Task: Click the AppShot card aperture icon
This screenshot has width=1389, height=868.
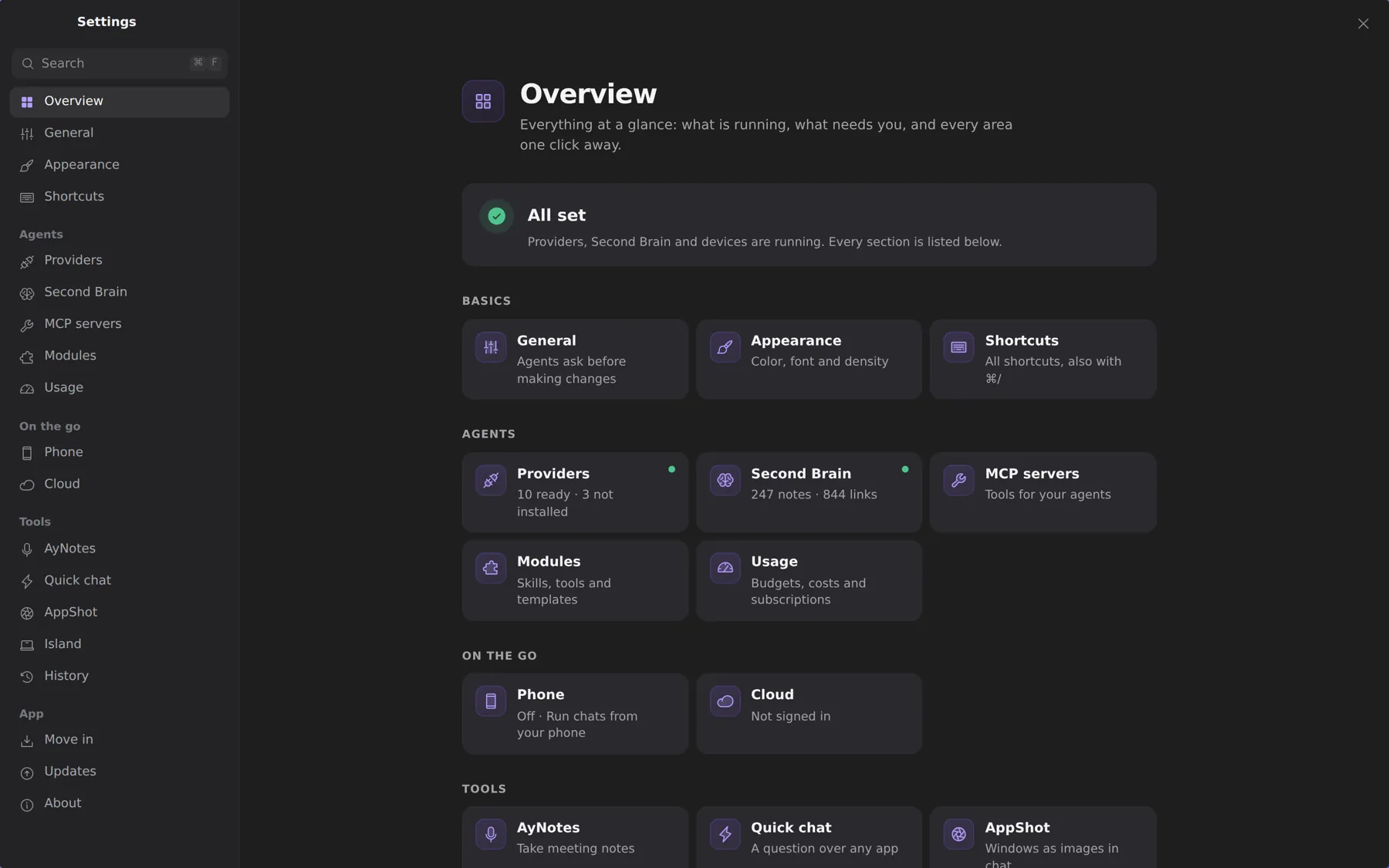Action: [958, 834]
